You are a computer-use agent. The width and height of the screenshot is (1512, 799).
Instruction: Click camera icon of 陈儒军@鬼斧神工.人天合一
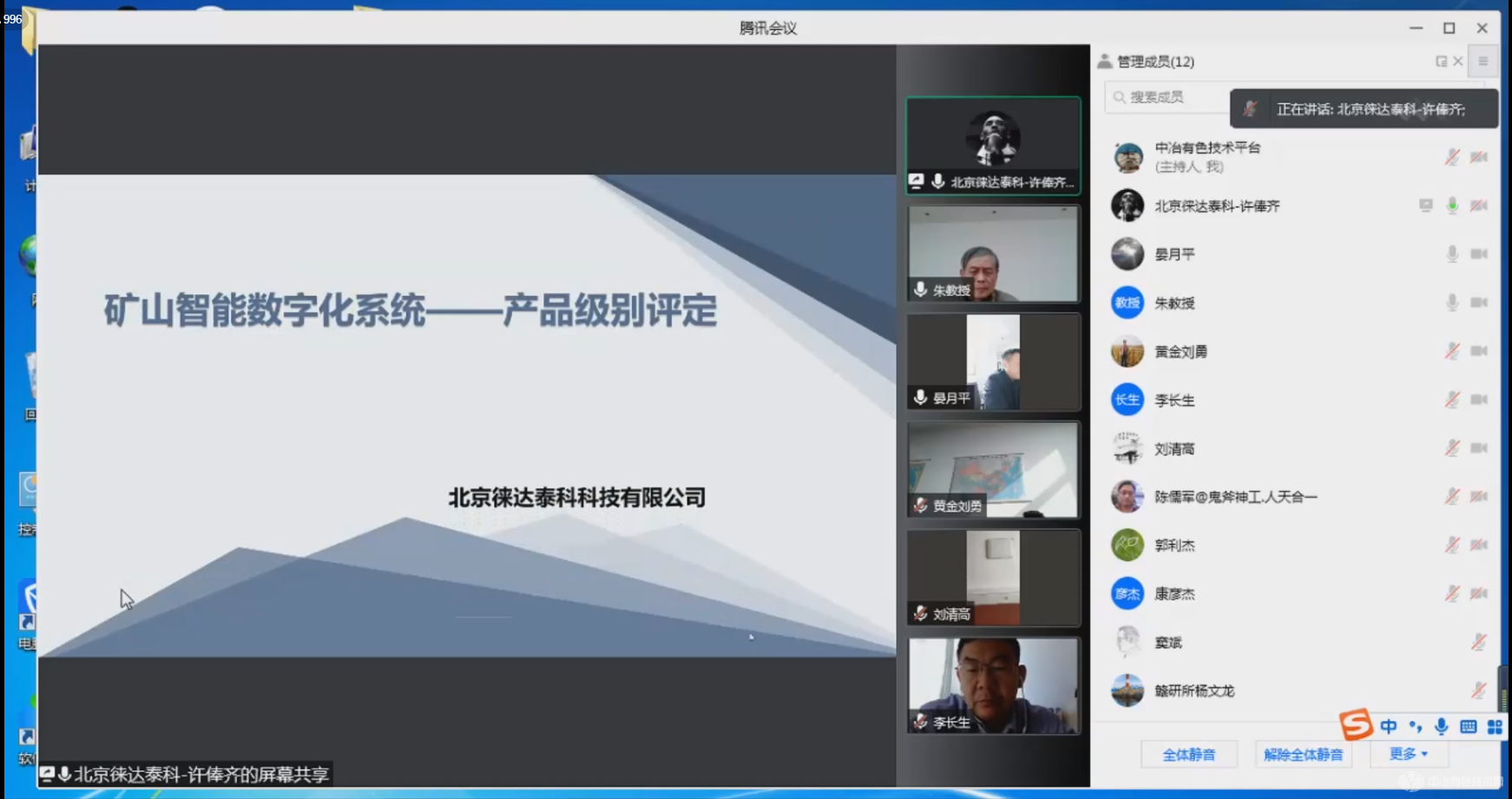click(1479, 496)
